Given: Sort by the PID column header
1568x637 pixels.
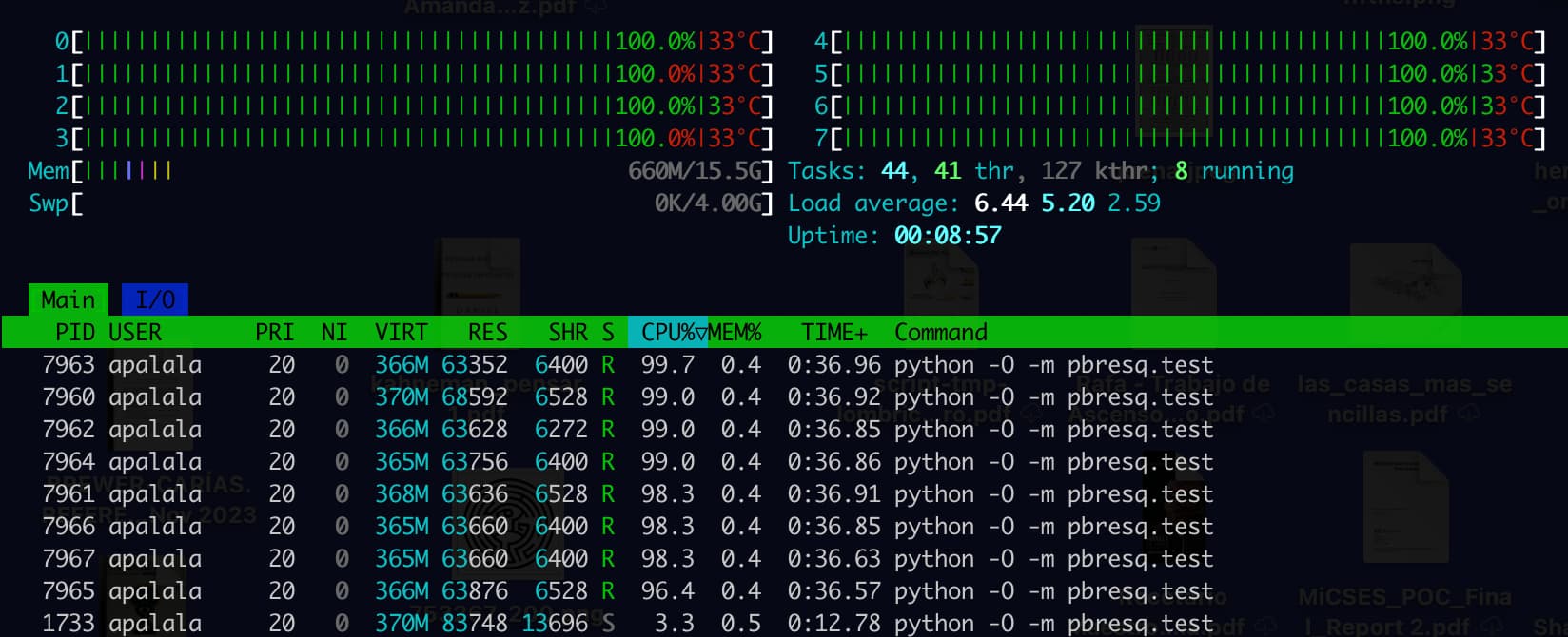Looking at the screenshot, I should pyautogui.click(x=75, y=332).
